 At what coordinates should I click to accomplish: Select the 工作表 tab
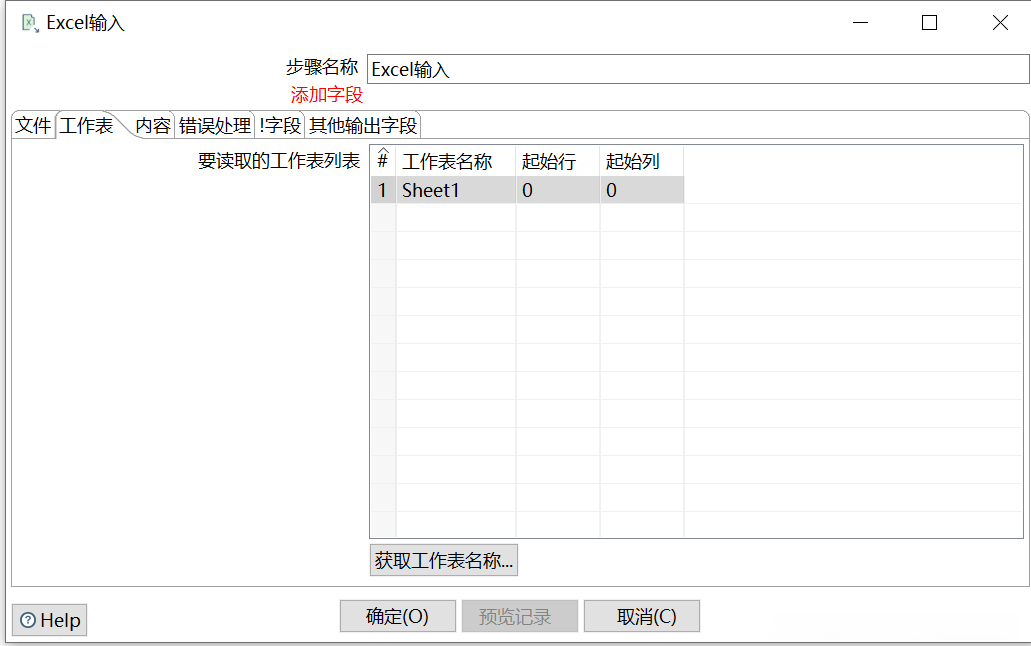tap(86, 125)
